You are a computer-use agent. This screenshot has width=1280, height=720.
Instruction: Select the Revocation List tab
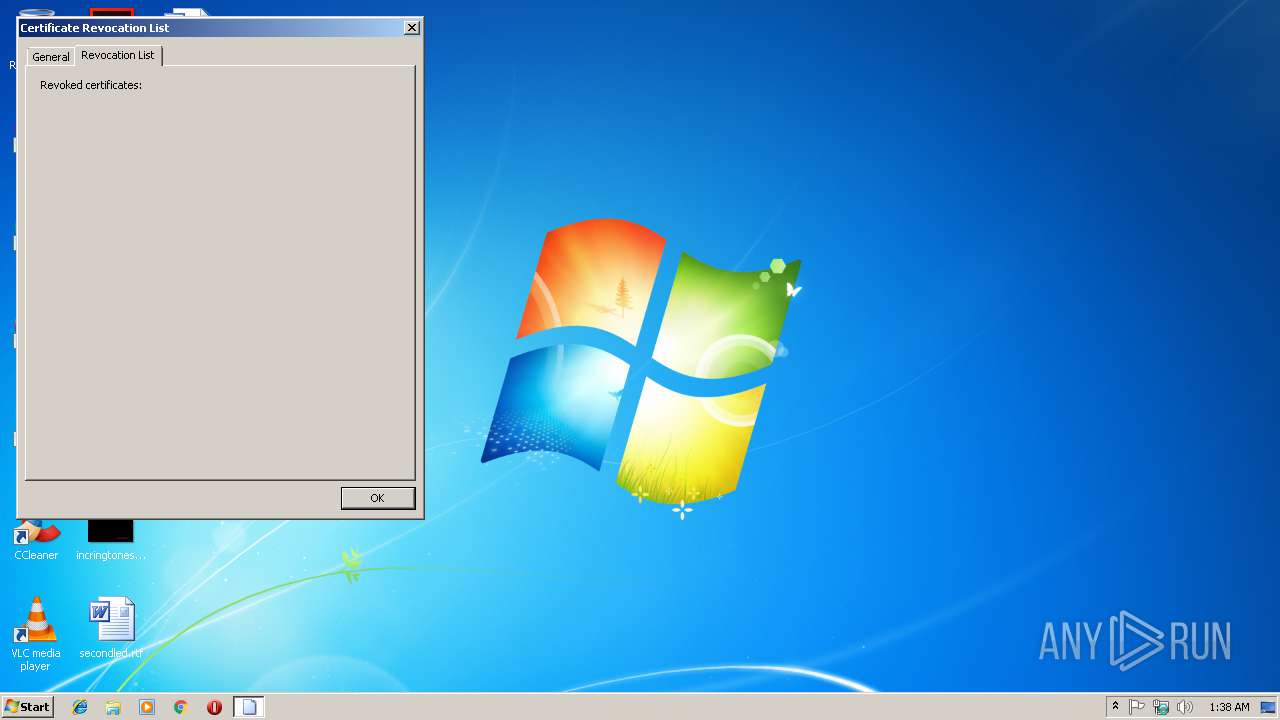click(x=118, y=55)
